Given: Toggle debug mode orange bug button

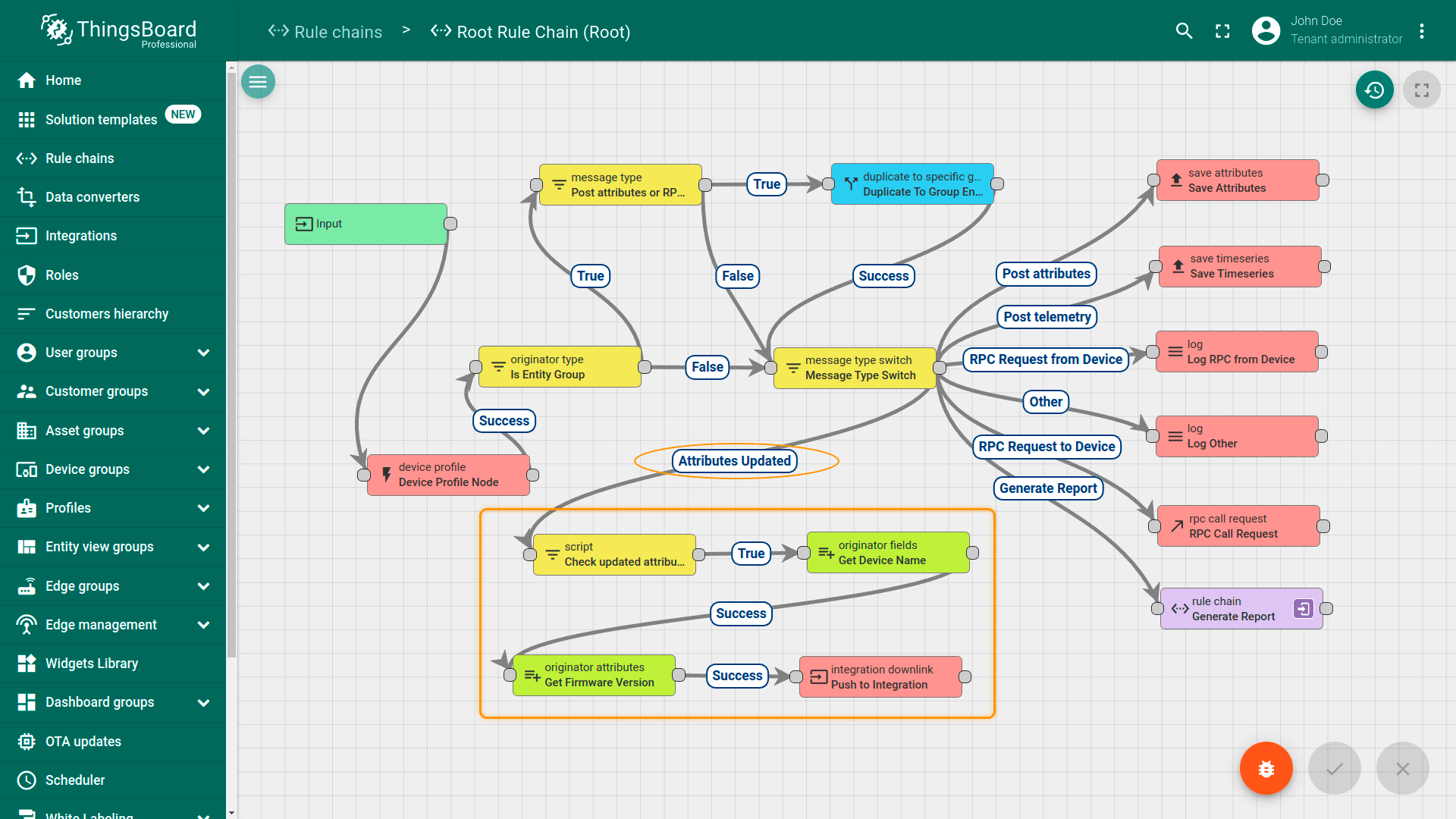Looking at the screenshot, I should [x=1266, y=768].
